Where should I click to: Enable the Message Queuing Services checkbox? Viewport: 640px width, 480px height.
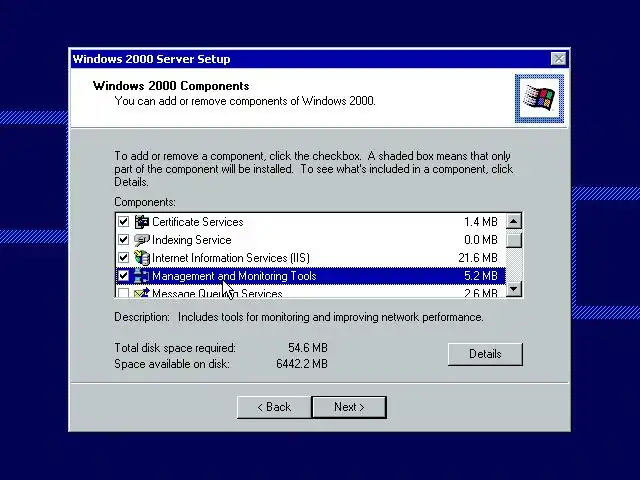[x=123, y=293]
